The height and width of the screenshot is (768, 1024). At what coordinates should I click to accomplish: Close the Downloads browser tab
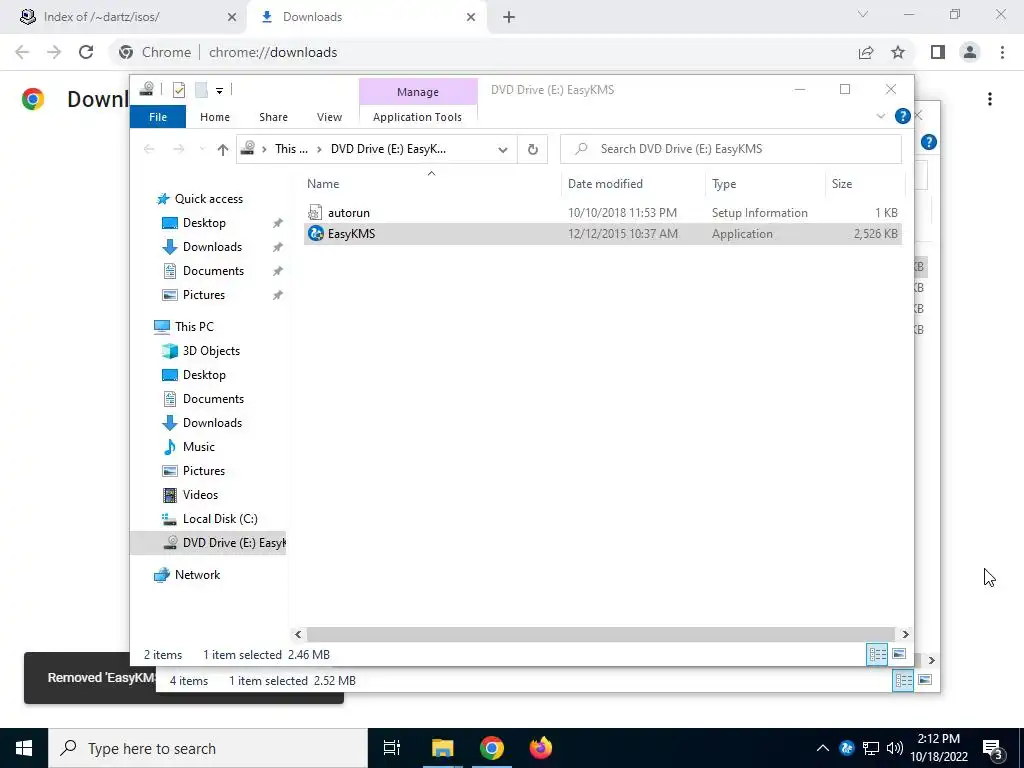(x=471, y=17)
